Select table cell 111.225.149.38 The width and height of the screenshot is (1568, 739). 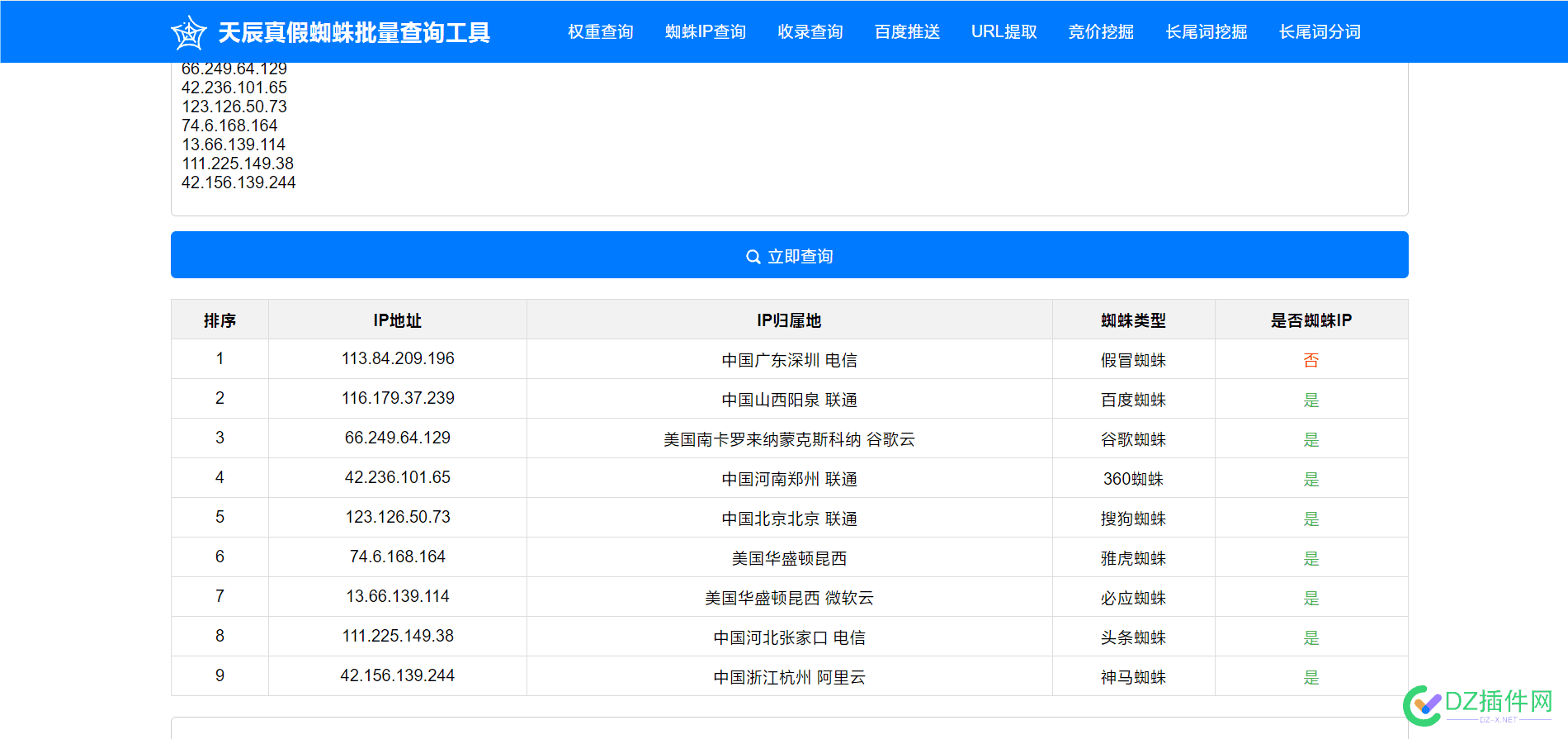click(x=398, y=636)
